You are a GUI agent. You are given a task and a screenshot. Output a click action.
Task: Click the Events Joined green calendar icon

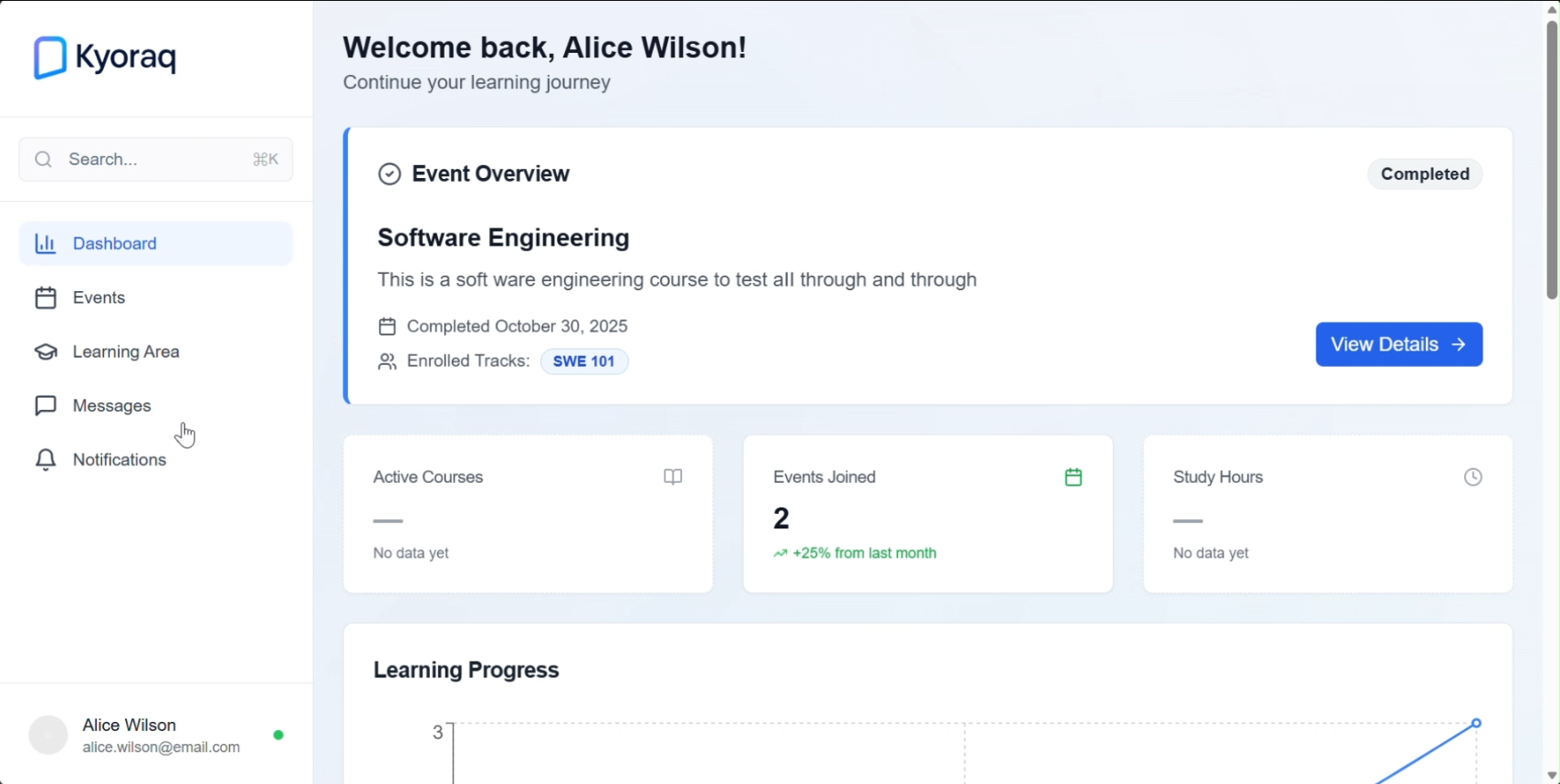click(x=1073, y=477)
